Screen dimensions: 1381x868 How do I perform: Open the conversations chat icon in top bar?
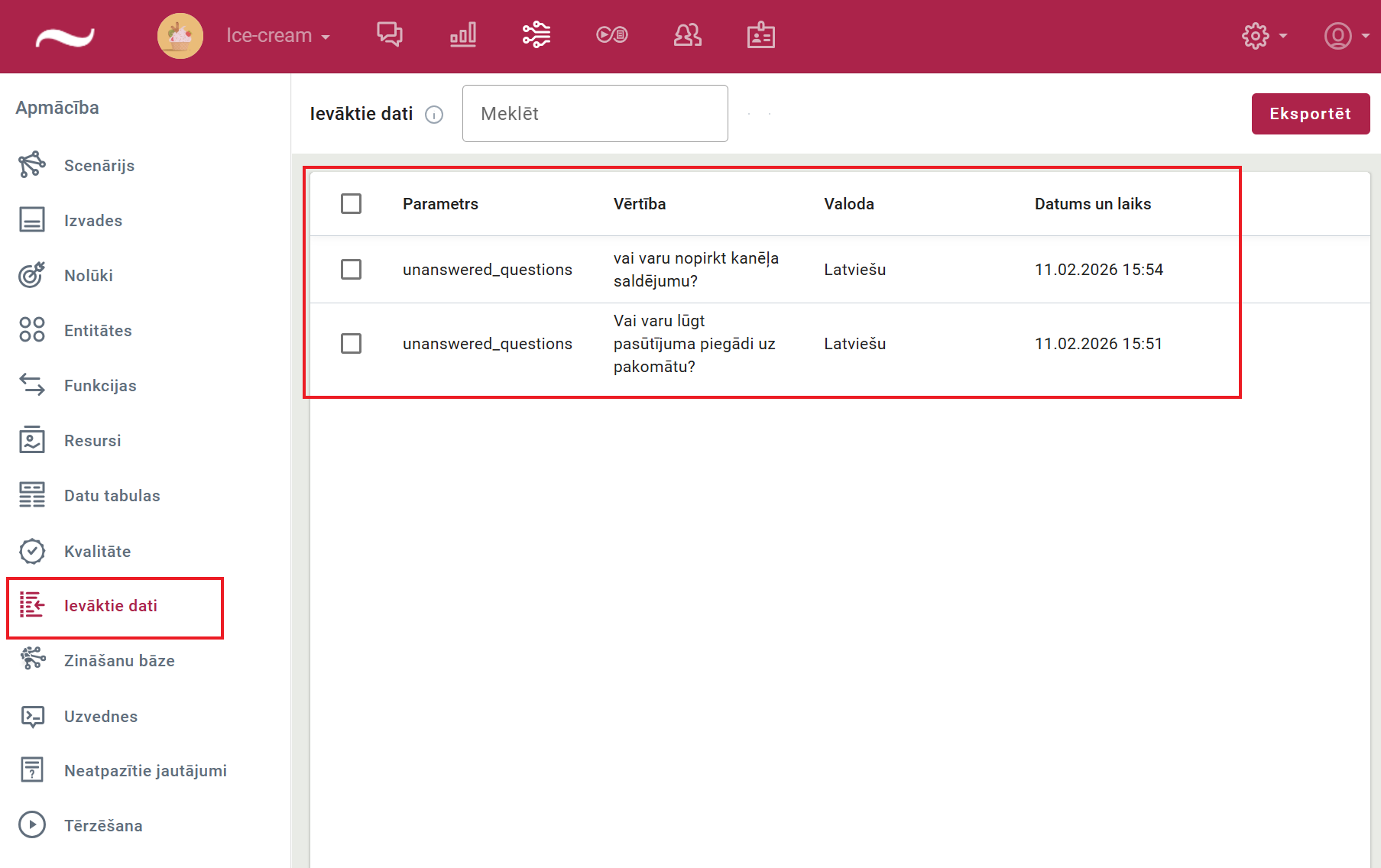(x=389, y=35)
